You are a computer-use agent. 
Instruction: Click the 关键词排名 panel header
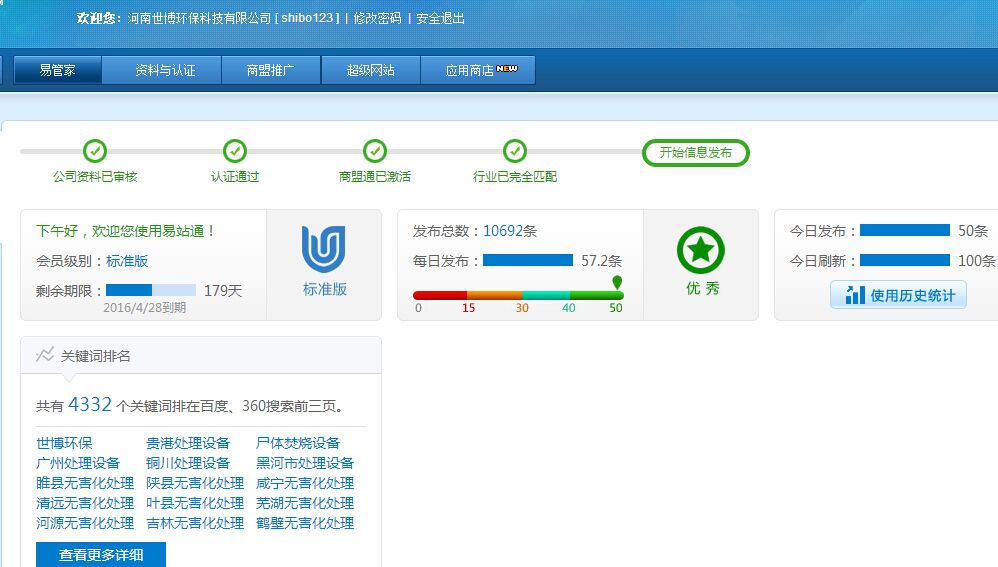pos(201,355)
